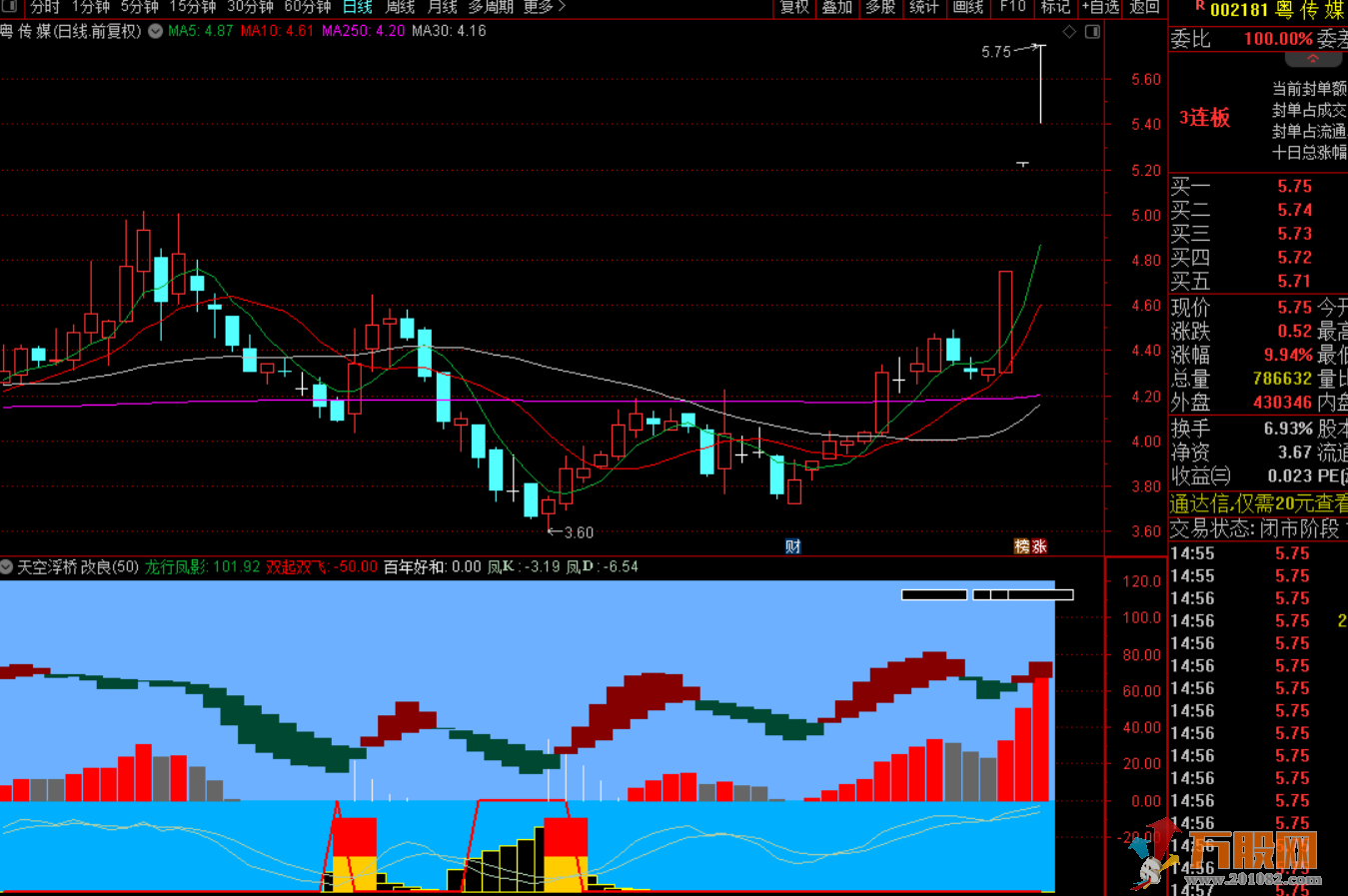Click the 涨幅 9.94% value
The image size is (1348, 896).
(x=1288, y=355)
